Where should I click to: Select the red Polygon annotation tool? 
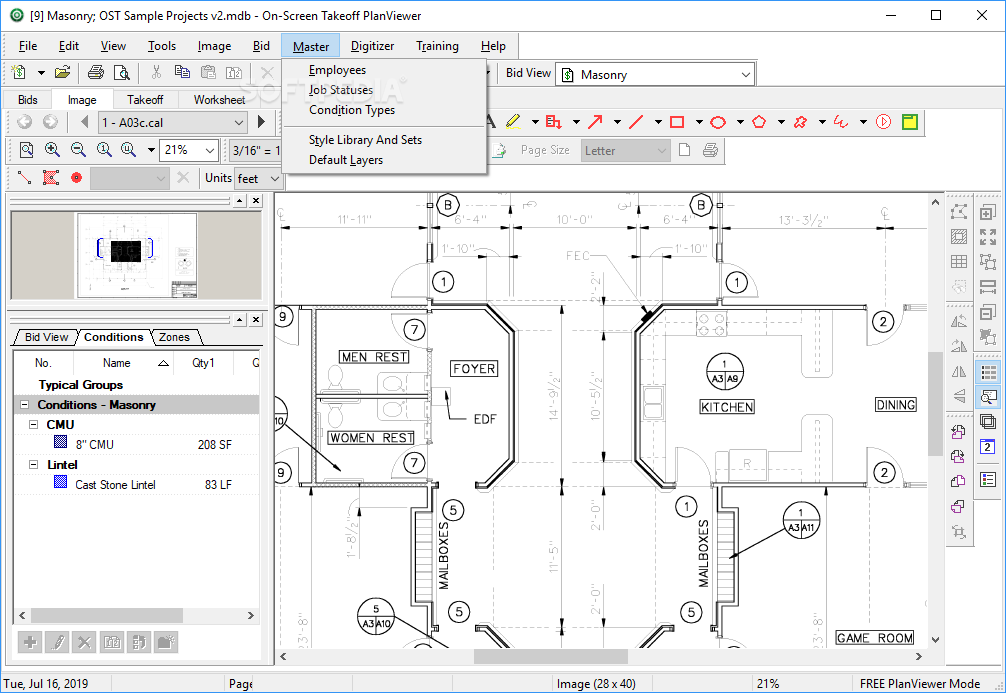(759, 121)
